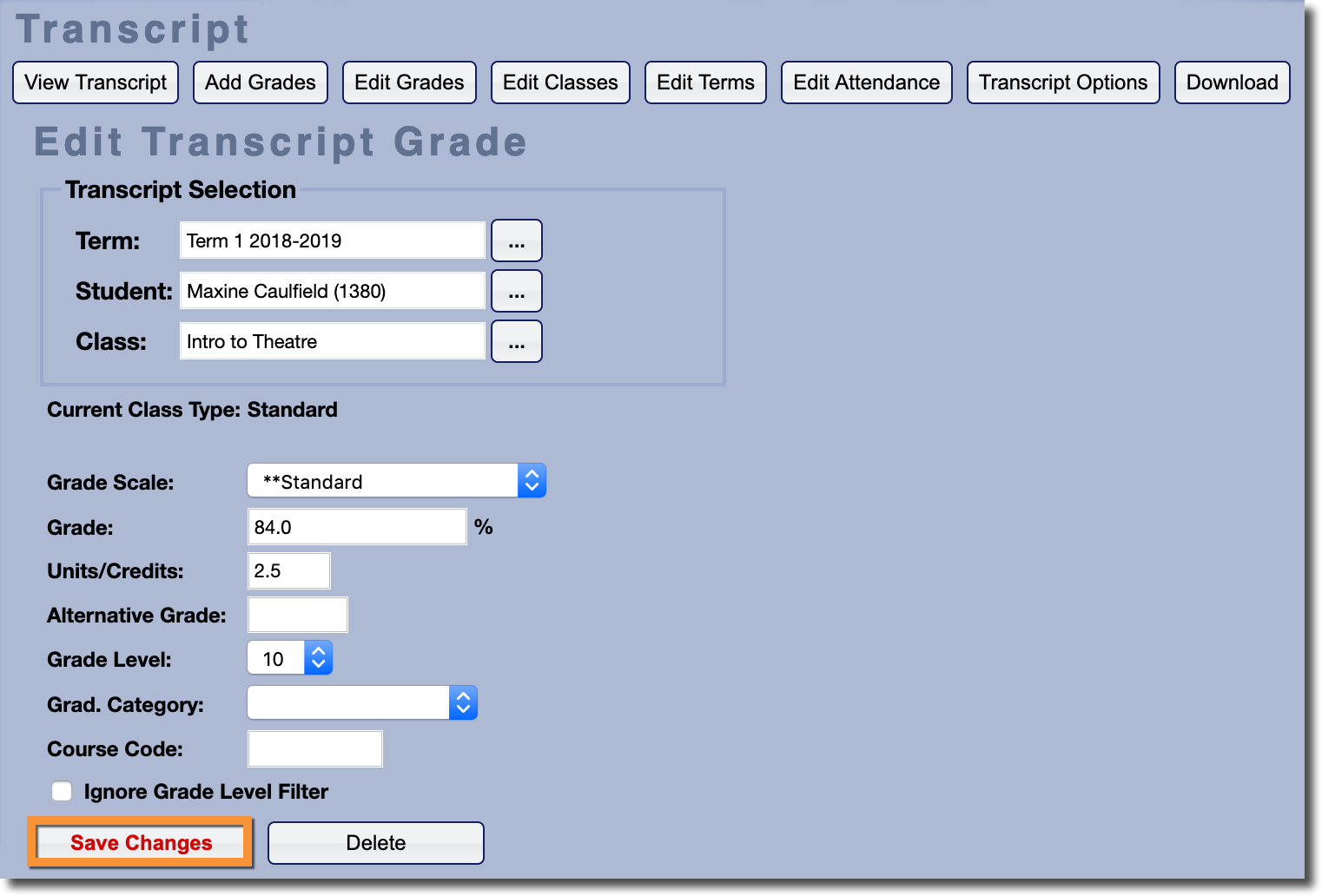Screen dimensions: 1322x896
Task: Delete this transcript grade
Action: 375,843
